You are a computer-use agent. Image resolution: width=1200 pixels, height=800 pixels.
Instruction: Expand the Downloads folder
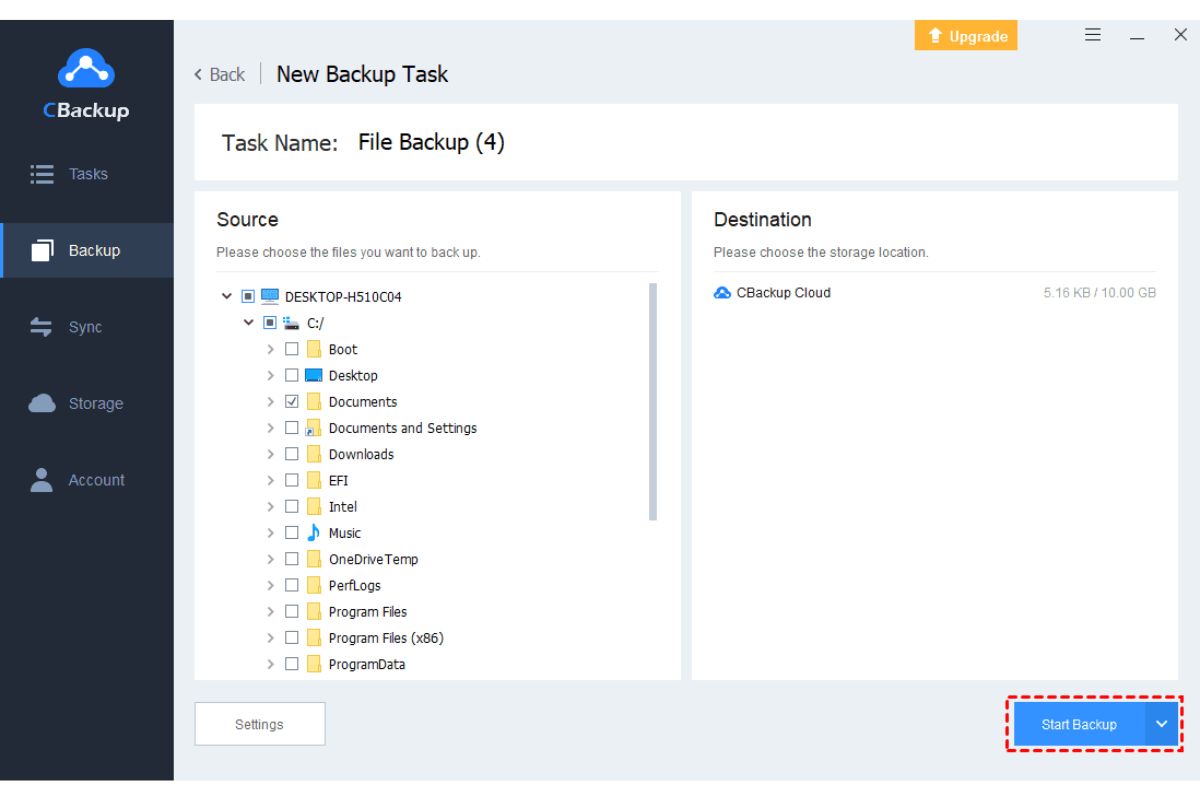coord(270,454)
